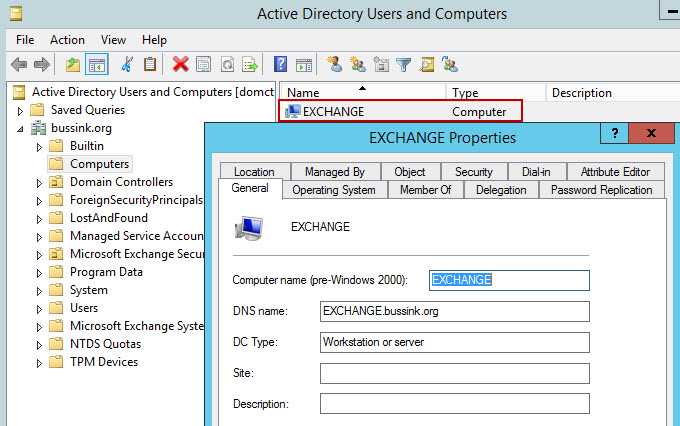
Task: Expand the Domain Controllers node
Action: click(x=39, y=183)
